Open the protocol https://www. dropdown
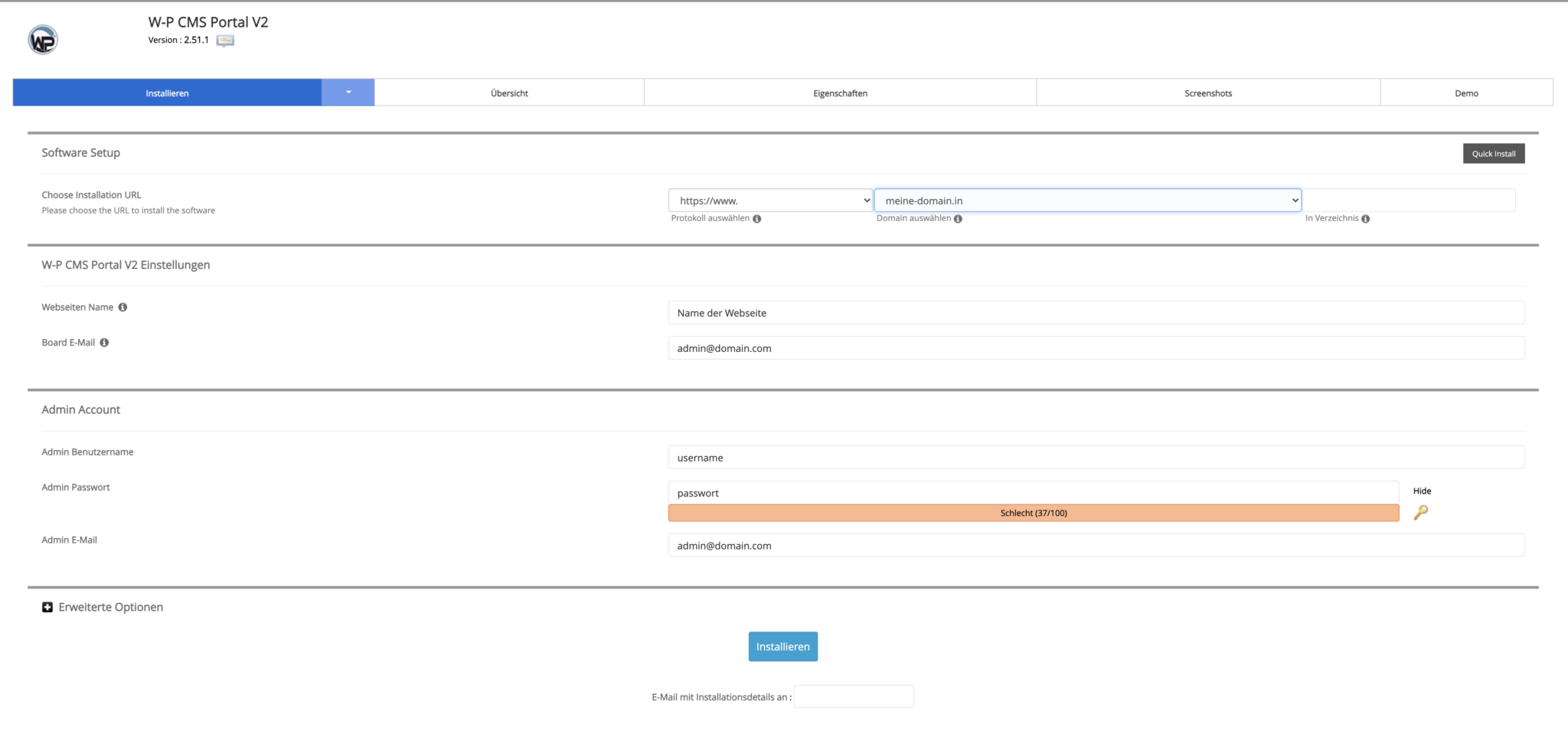Image resolution: width=1568 pixels, height=737 pixels. [x=769, y=201]
